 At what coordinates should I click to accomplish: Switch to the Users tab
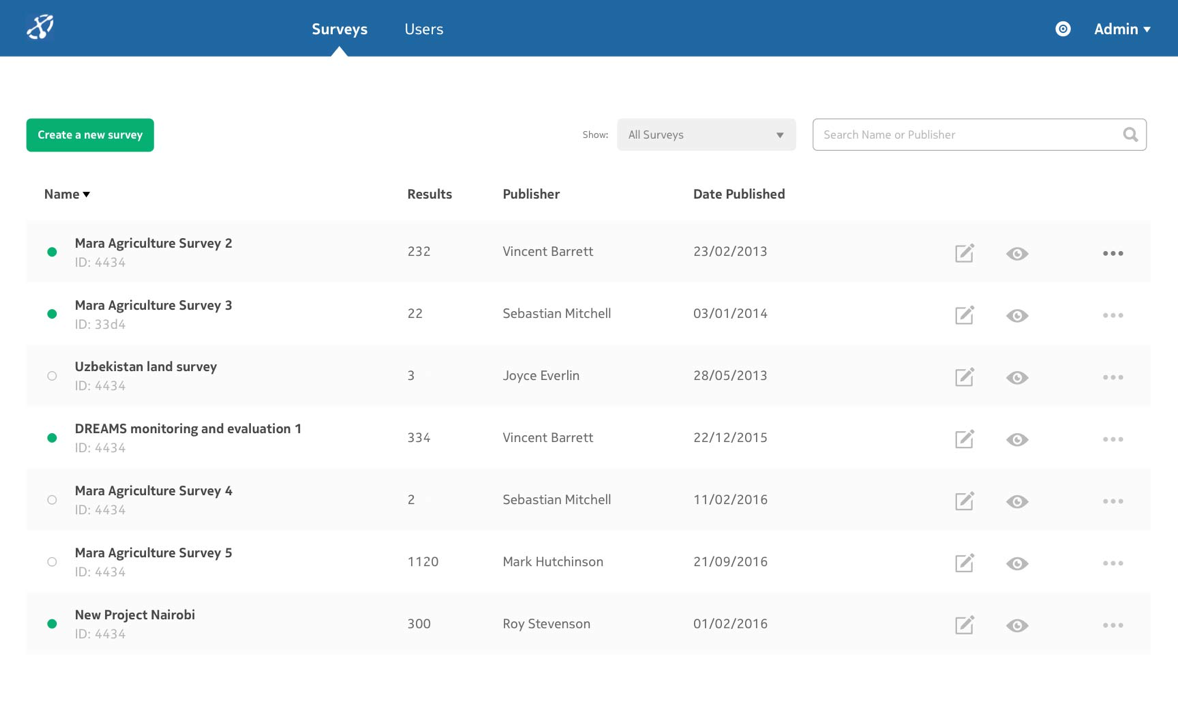[423, 29]
